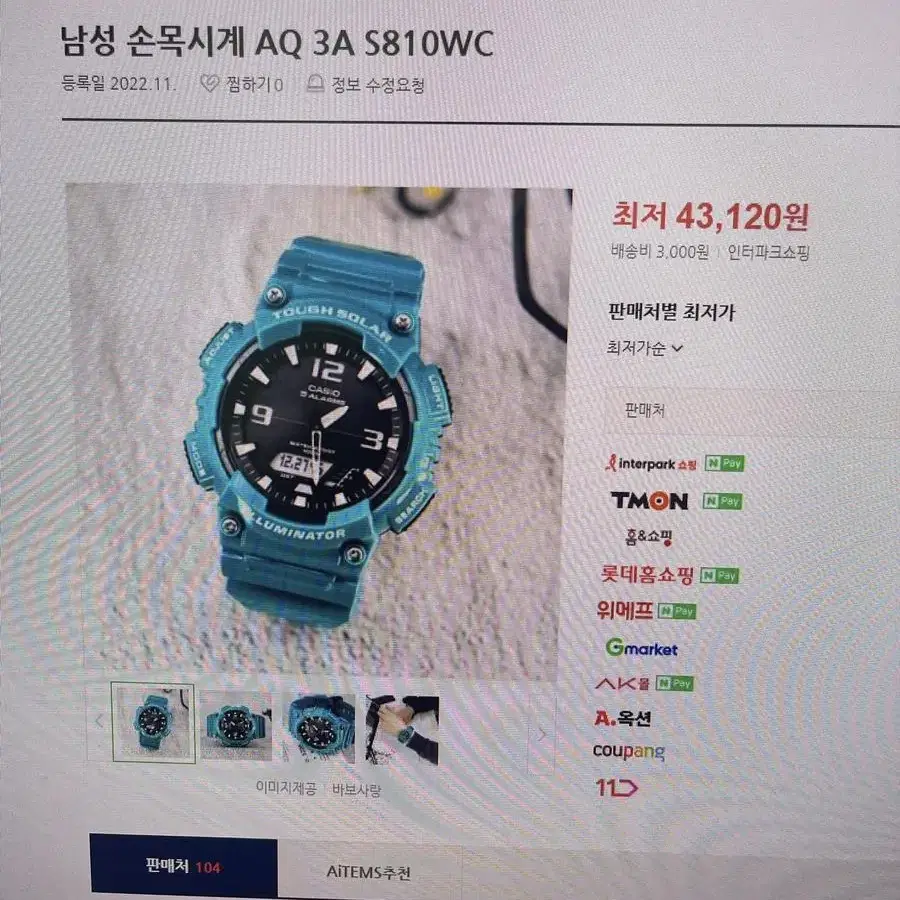Open the 11st seller logo
The image size is (900, 900).
pos(616,788)
